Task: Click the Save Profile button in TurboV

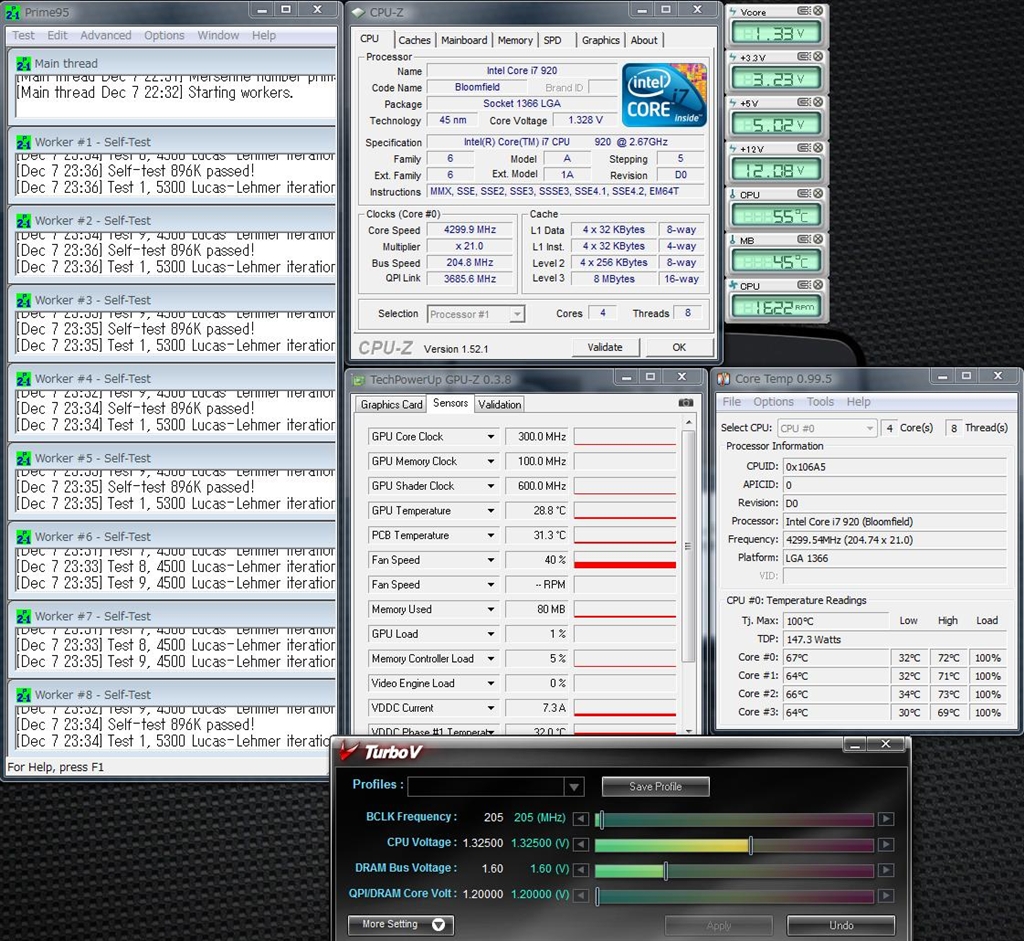Action: tap(655, 787)
